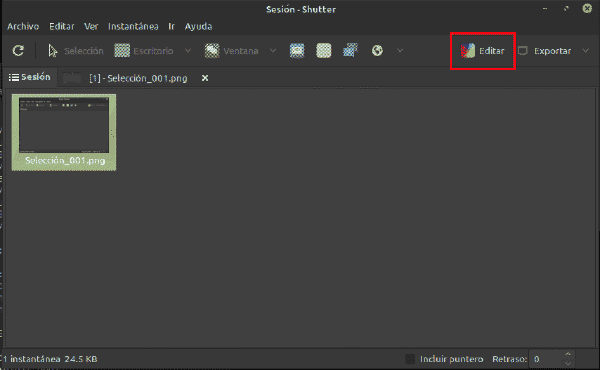Image resolution: width=600 pixels, height=370 pixels.
Task: Select the Selección_001.png thumbnail
Action: coord(64,132)
